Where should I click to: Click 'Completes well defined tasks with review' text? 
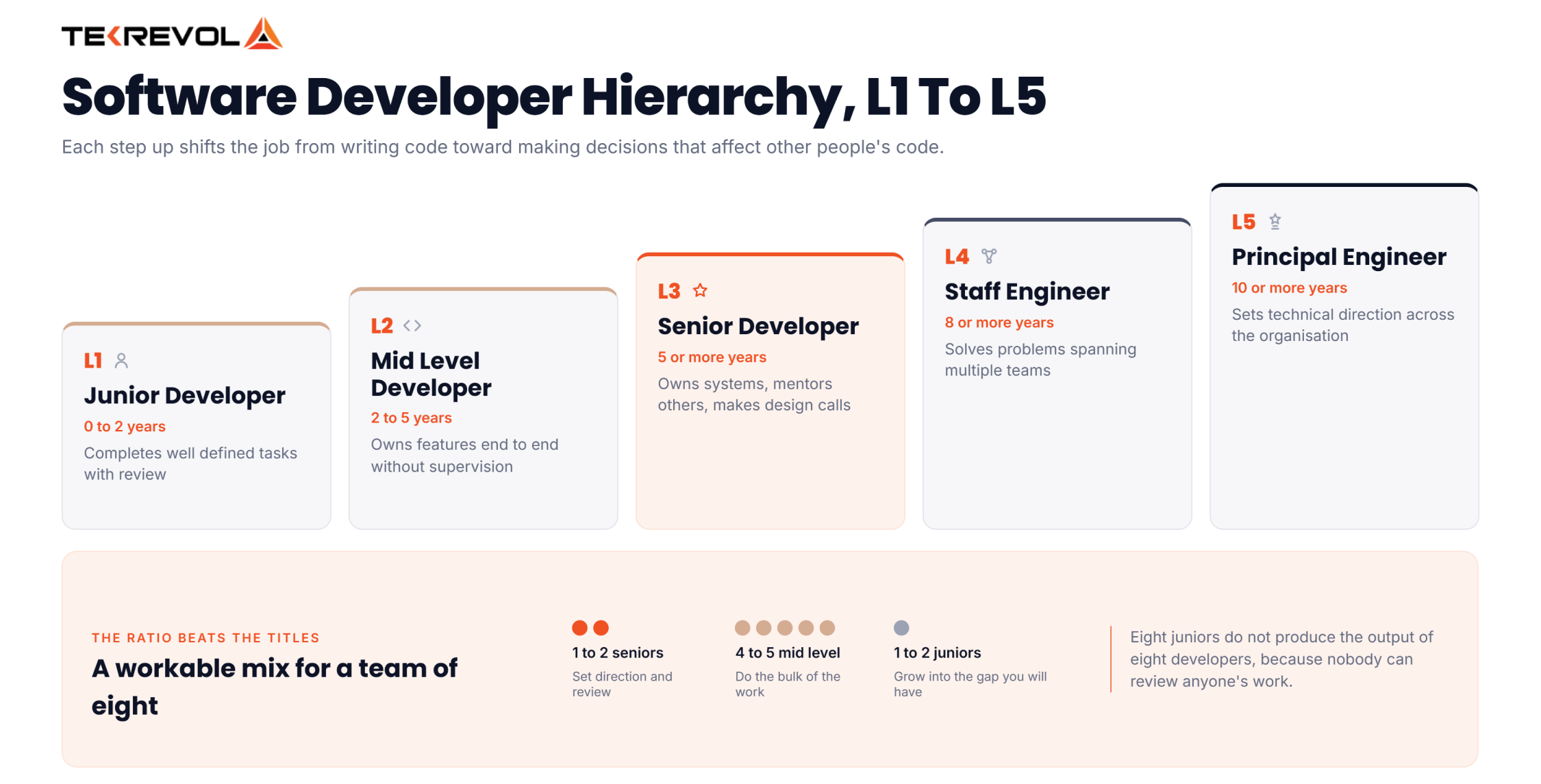[x=190, y=464]
